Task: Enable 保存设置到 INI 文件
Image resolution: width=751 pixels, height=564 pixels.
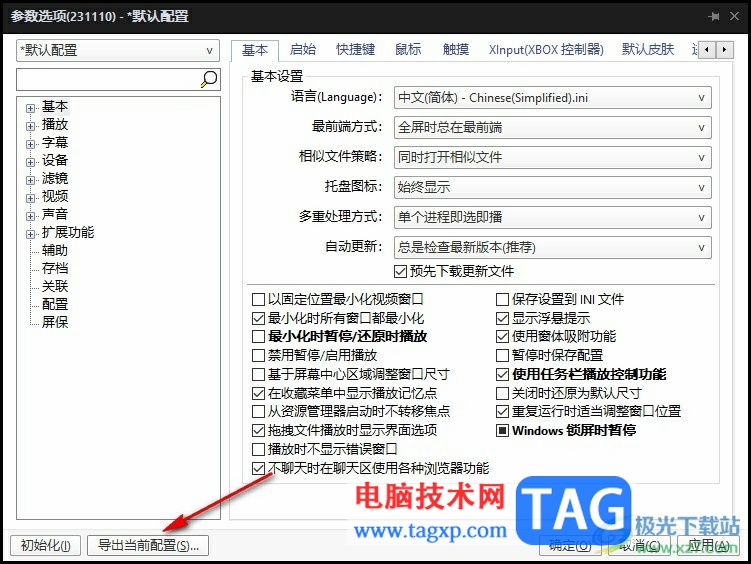Action: [502, 300]
